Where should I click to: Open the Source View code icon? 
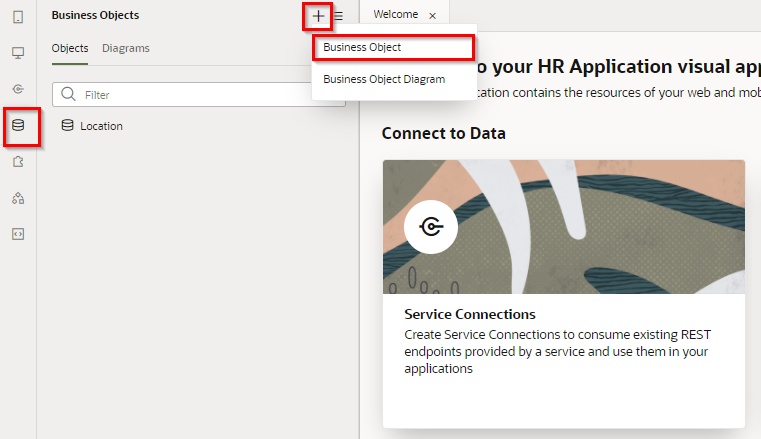point(18,234)
